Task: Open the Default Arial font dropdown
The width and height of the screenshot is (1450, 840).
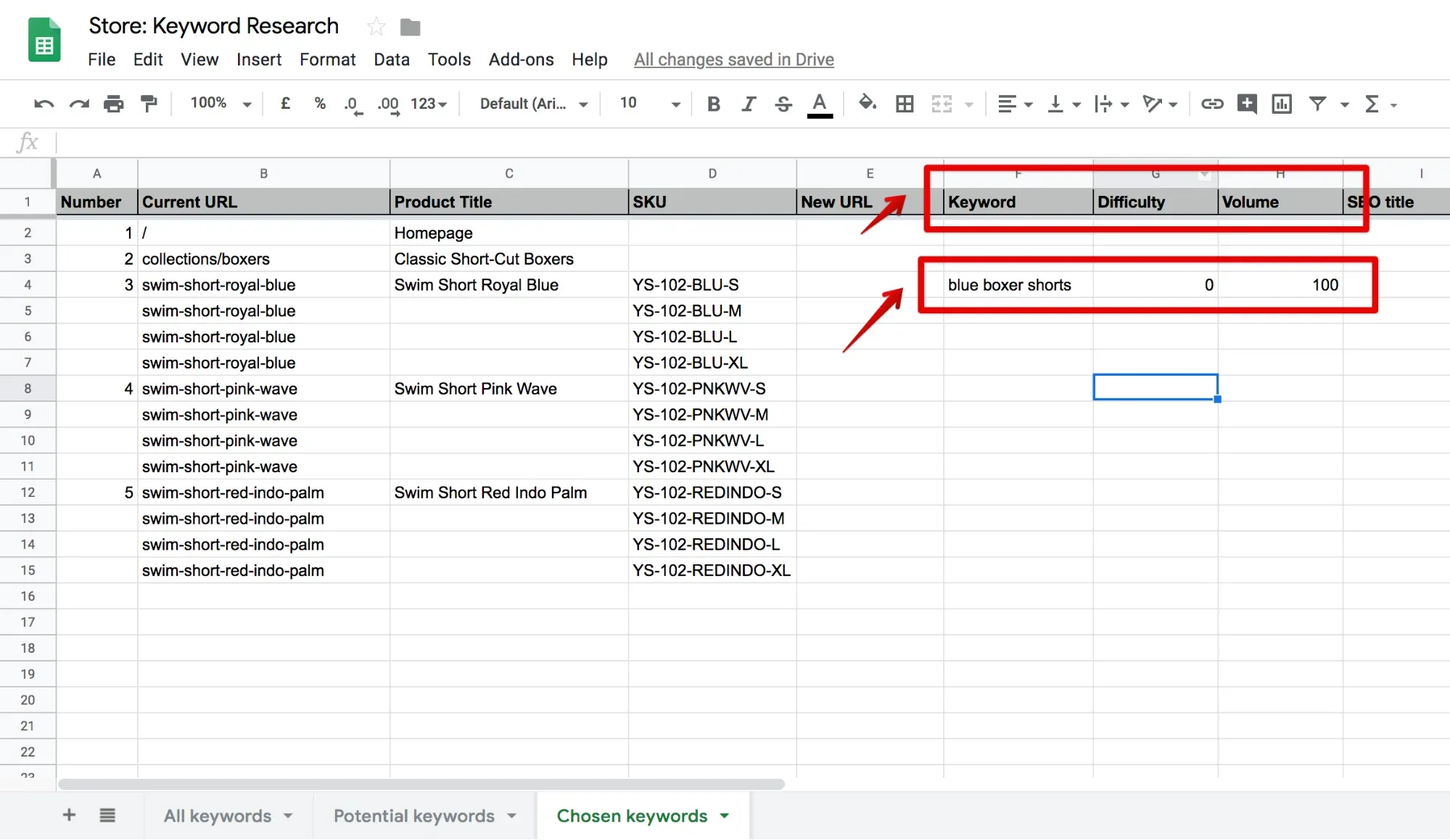Action: 533,104
